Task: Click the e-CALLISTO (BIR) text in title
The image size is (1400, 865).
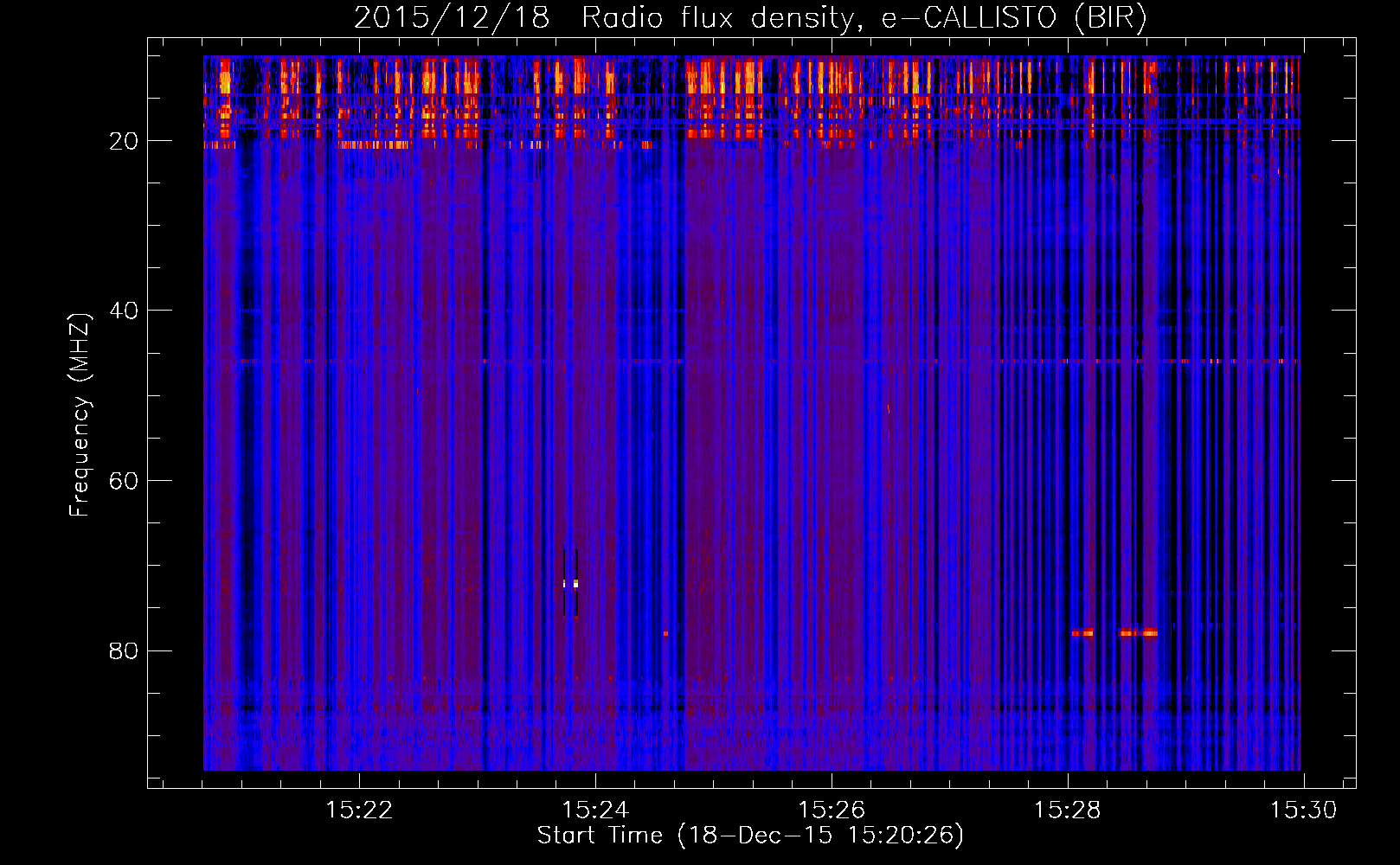Action: (1013, 18)
